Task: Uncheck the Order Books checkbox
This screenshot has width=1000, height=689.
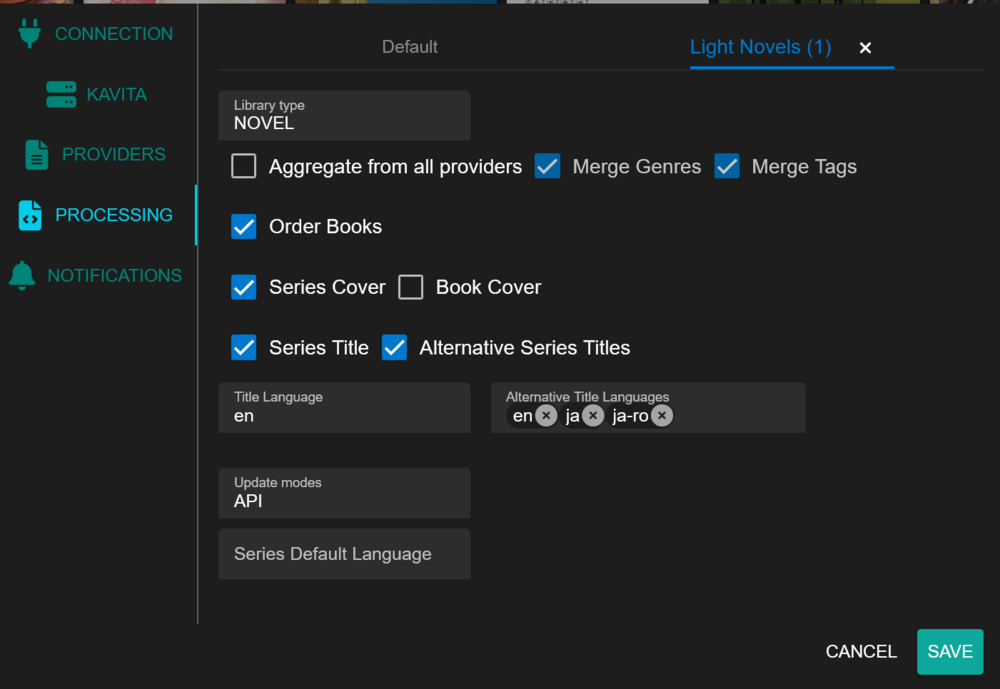Action: pyautogui.click(x=244, y=226)
